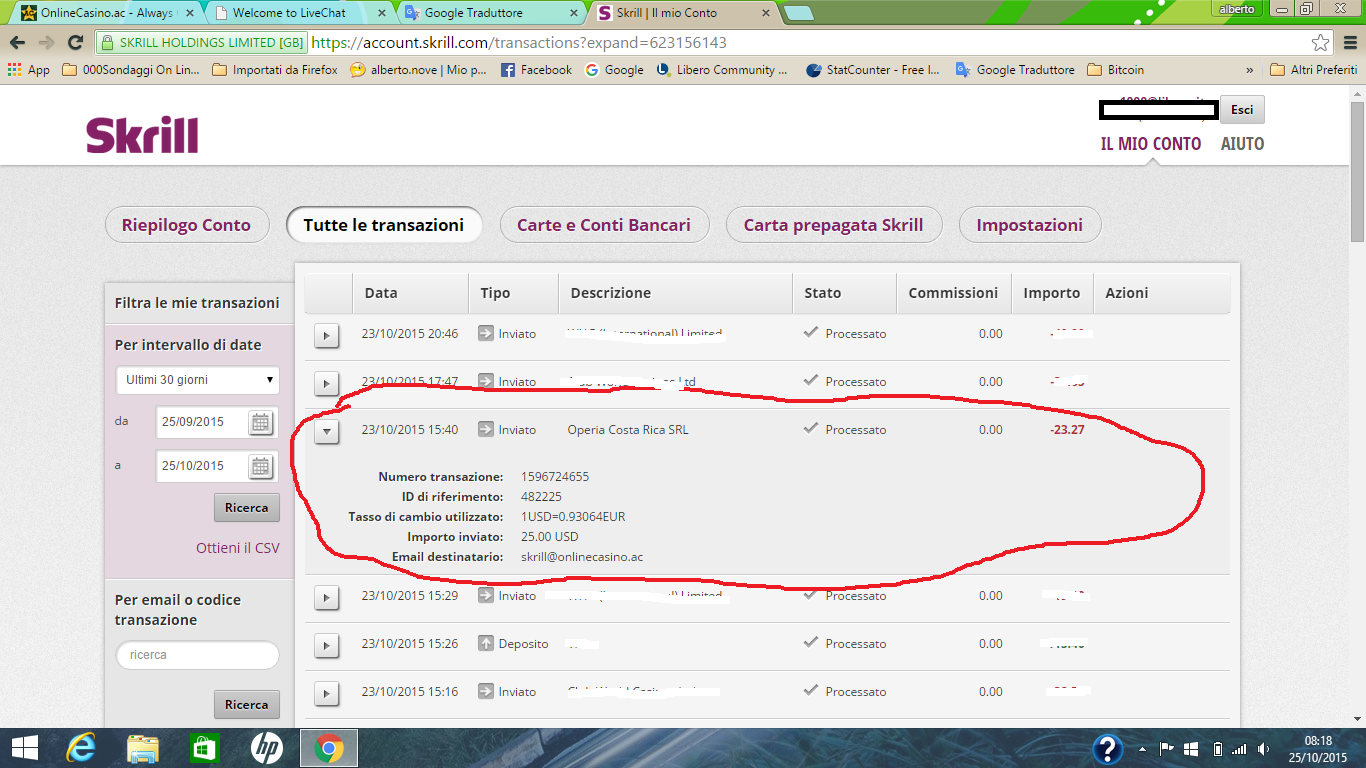Collapse the 23/10/2015 15:40 transaction details

[x=327, y=431]
